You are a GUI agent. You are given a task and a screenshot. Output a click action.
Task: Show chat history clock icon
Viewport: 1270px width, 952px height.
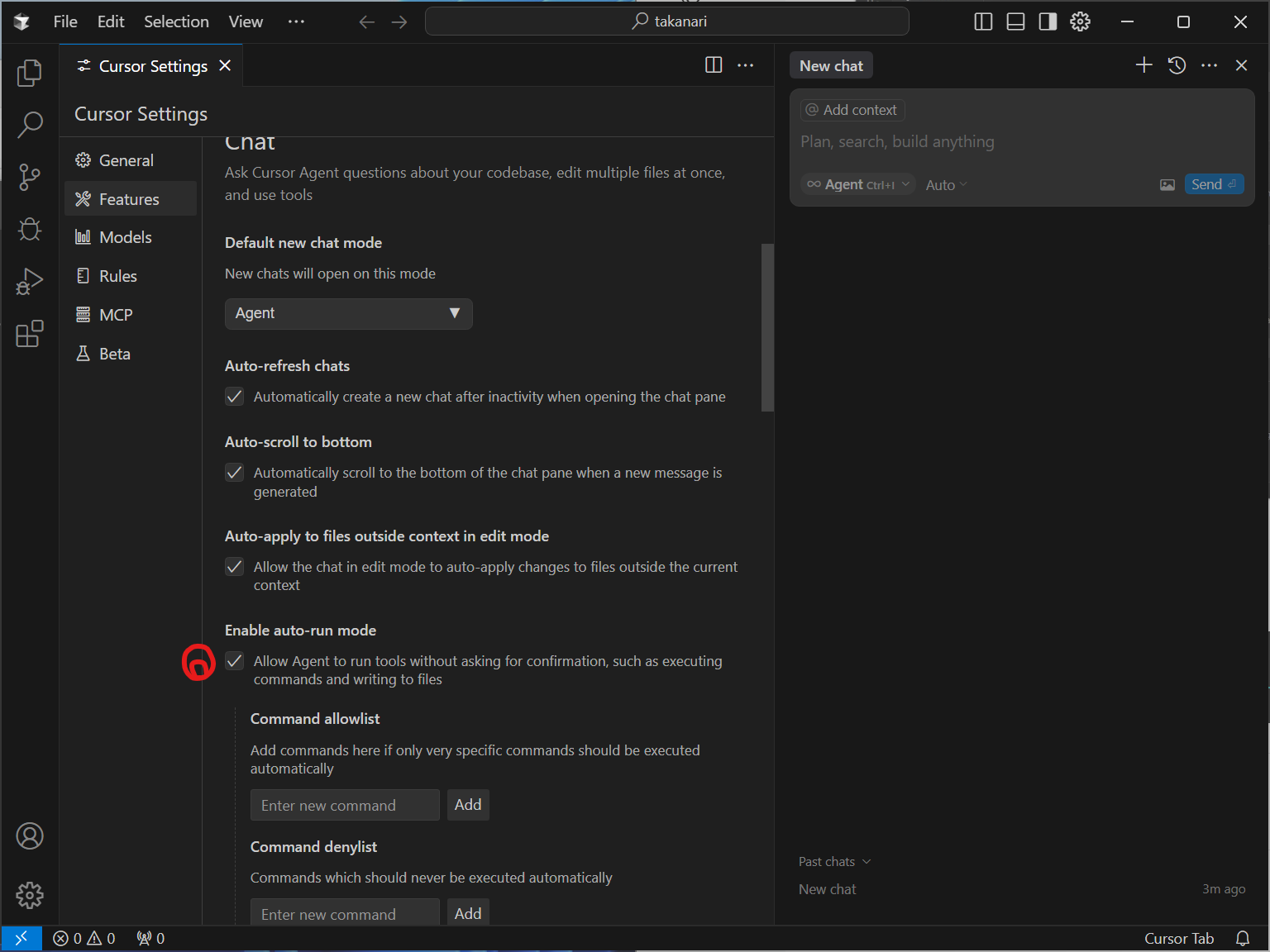coord(1177,65)
